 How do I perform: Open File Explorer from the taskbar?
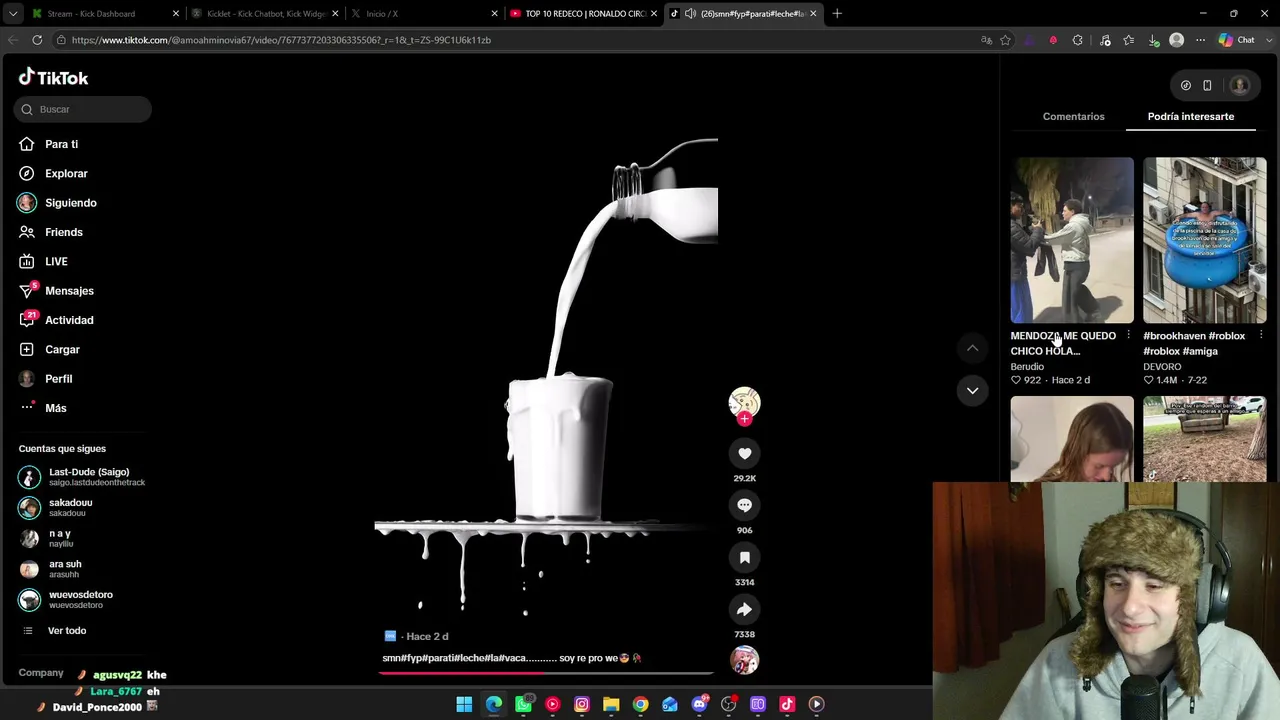coord(611,704)
